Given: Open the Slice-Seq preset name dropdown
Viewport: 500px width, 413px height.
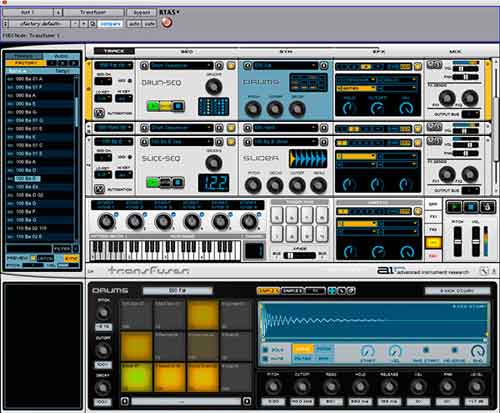Looking at the screenshot, I should coord(181,142).
